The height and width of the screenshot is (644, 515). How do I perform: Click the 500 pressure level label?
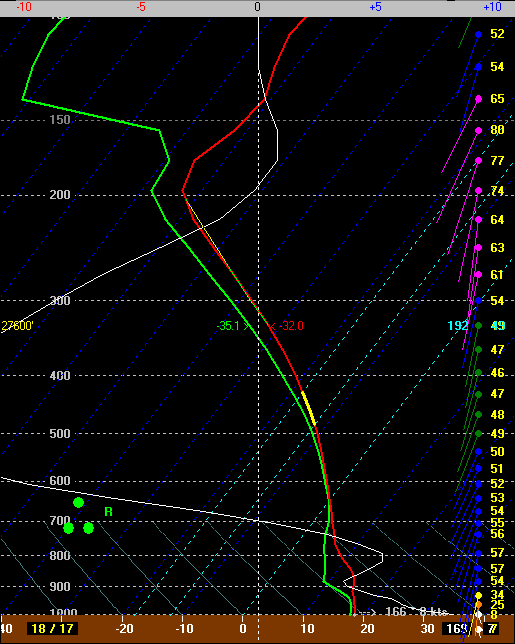(60, 434)
